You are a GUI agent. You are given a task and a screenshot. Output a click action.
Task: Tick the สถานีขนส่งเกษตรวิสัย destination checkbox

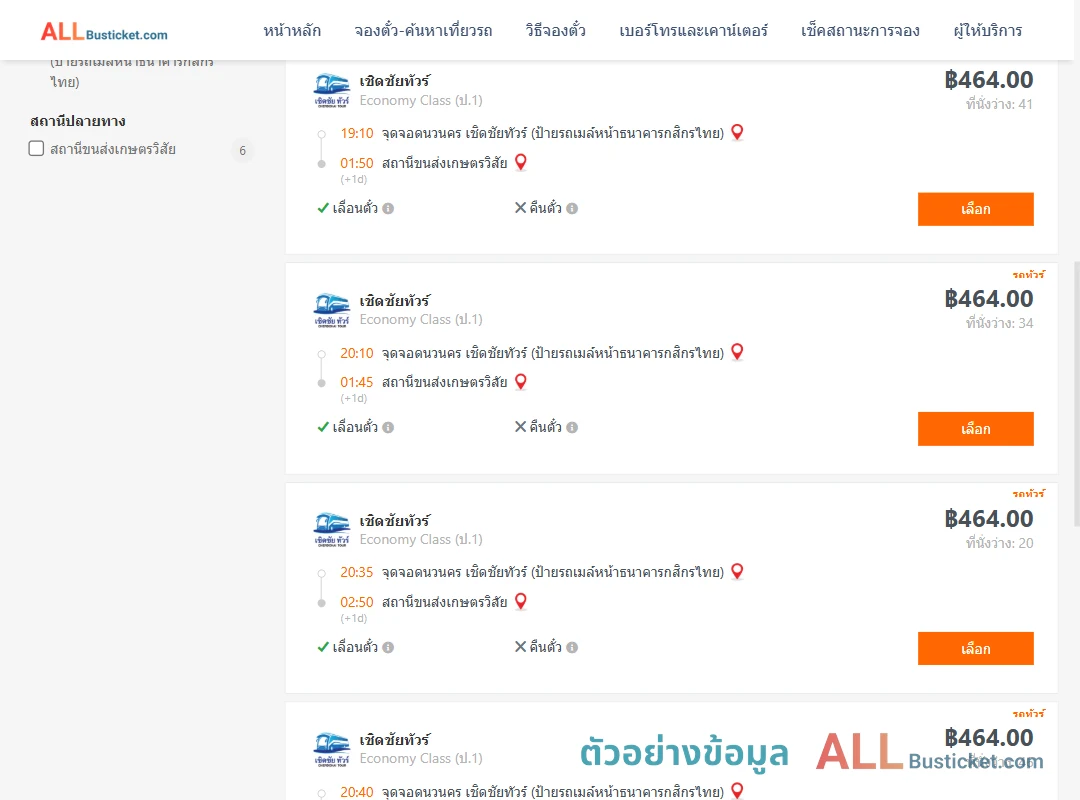point(37,148)
